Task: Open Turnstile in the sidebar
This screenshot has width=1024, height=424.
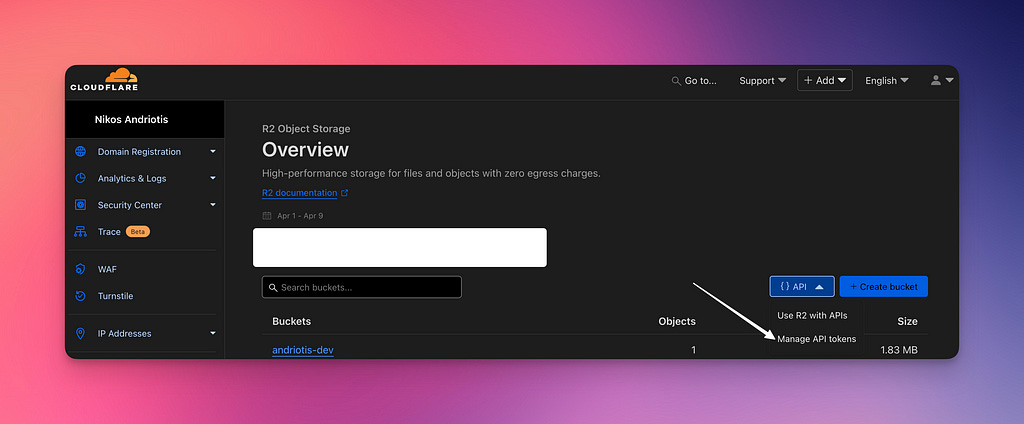Action: coord(116,296)
